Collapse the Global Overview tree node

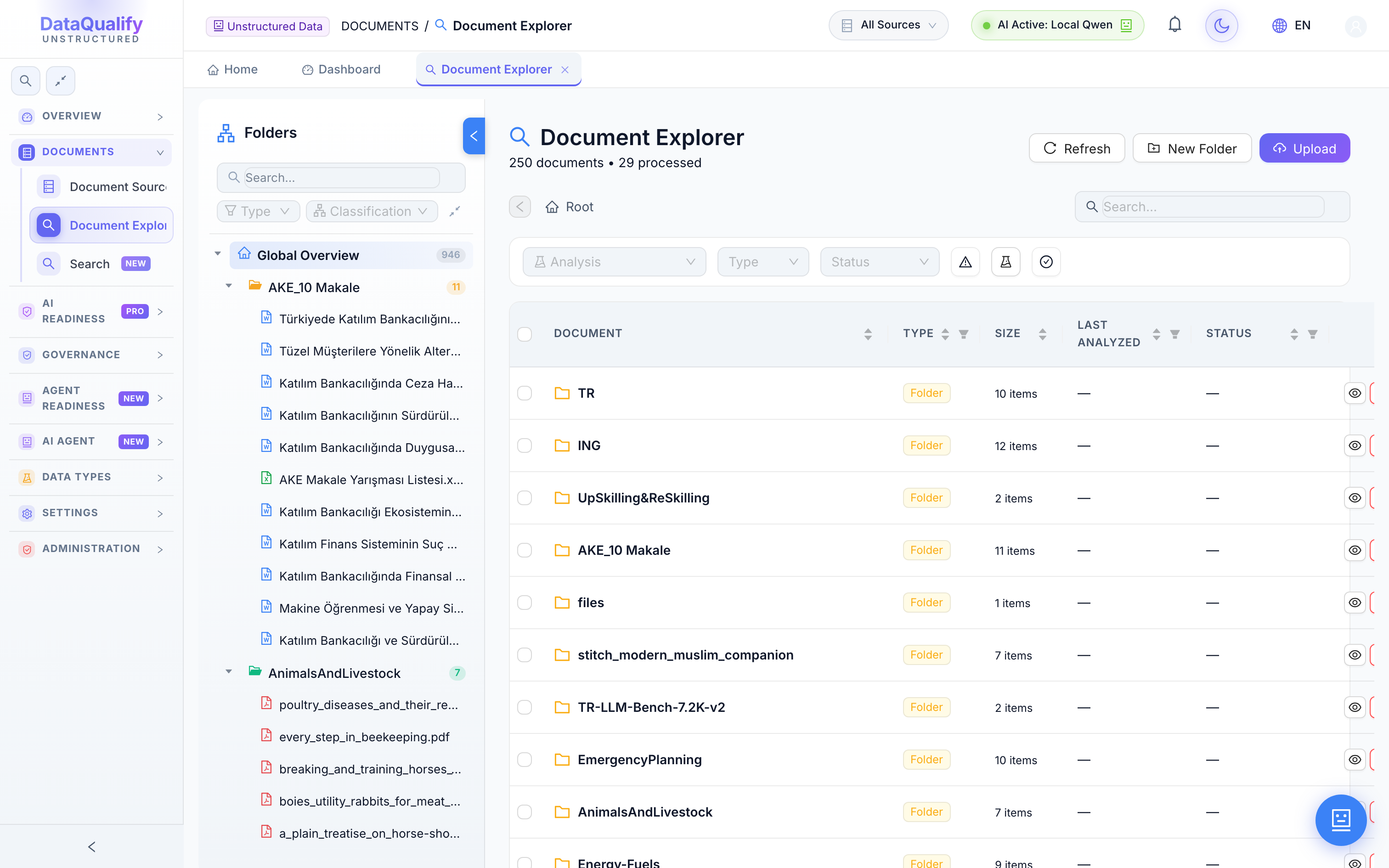(218, 254)
